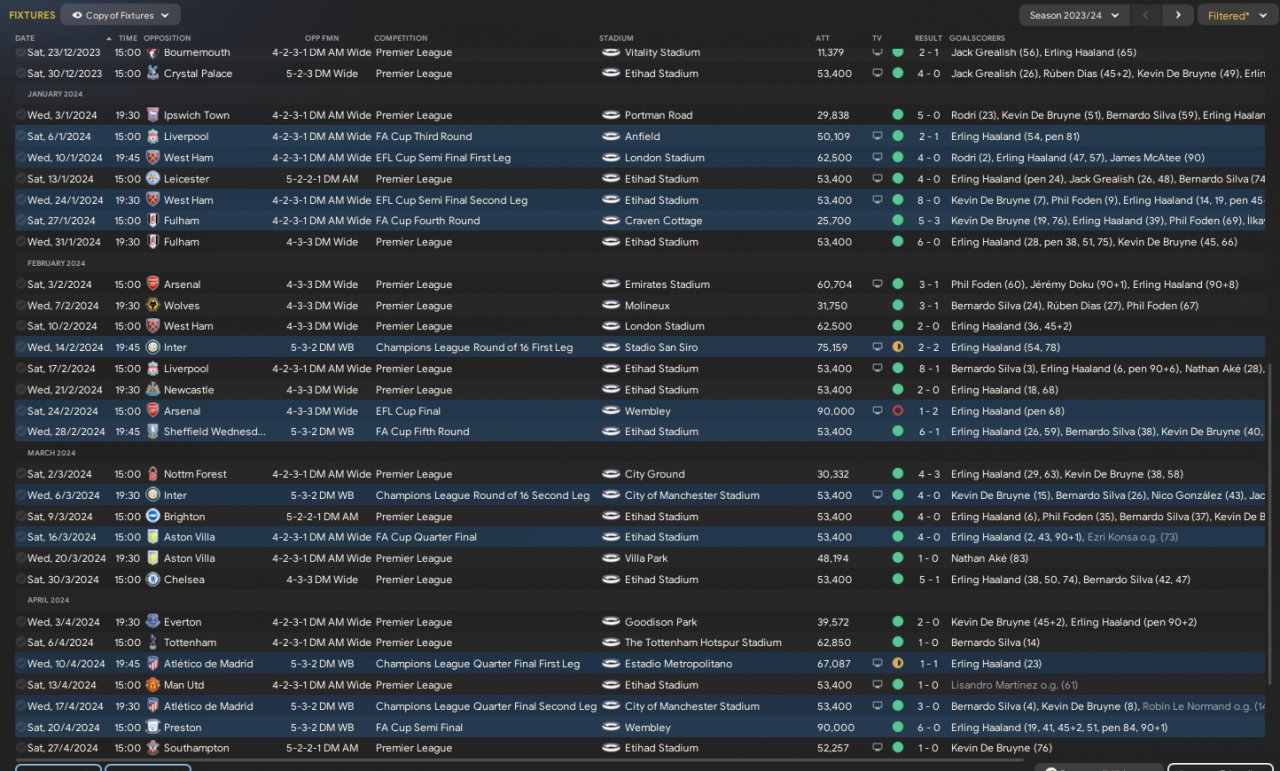Toggle the checkmark on the Nottm Forest fixture
Image resolution: width=1280 pixels, height=771 pixels.
tap(20, 474)
